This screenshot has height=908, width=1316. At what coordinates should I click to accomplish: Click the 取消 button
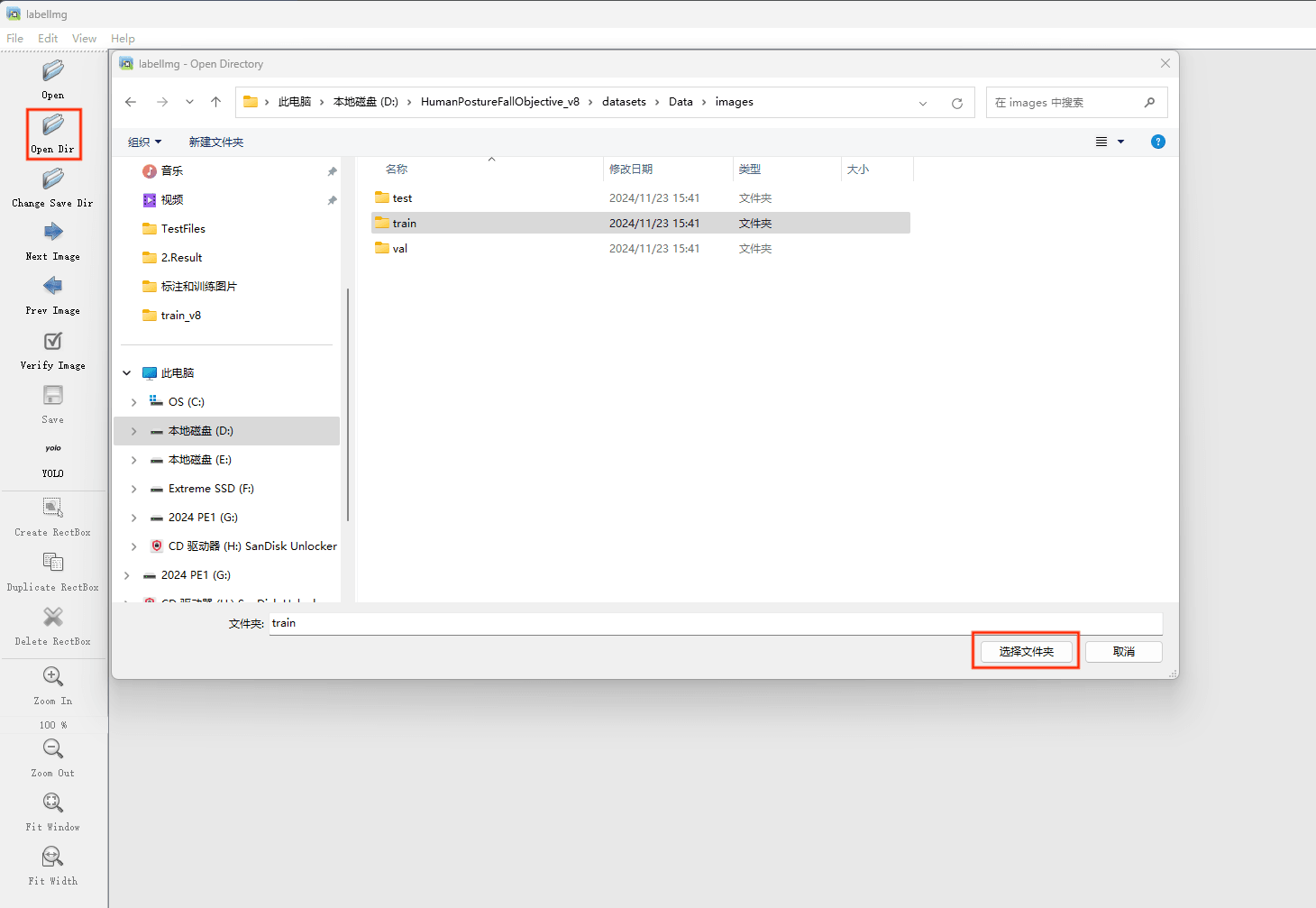(x=1123, y=652)
